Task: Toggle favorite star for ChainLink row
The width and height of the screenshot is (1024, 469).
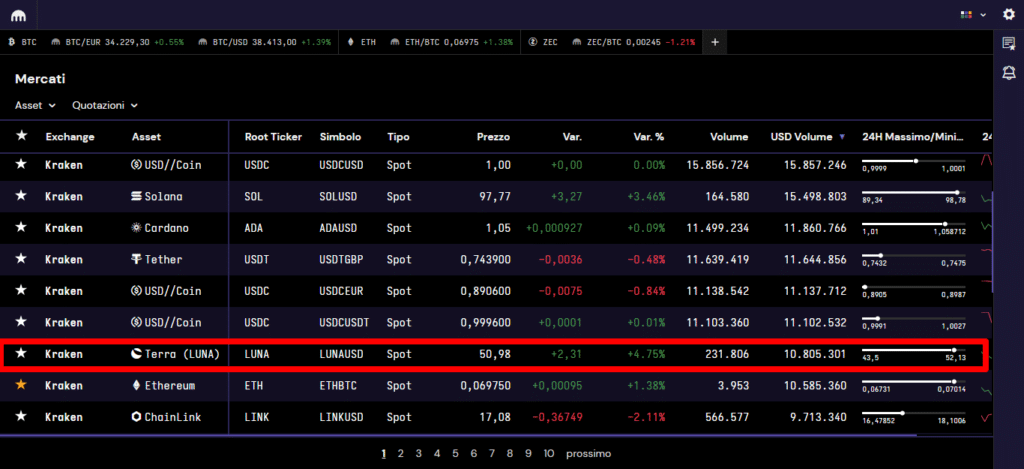Action: pyautogui.click(x=22, y=416)
